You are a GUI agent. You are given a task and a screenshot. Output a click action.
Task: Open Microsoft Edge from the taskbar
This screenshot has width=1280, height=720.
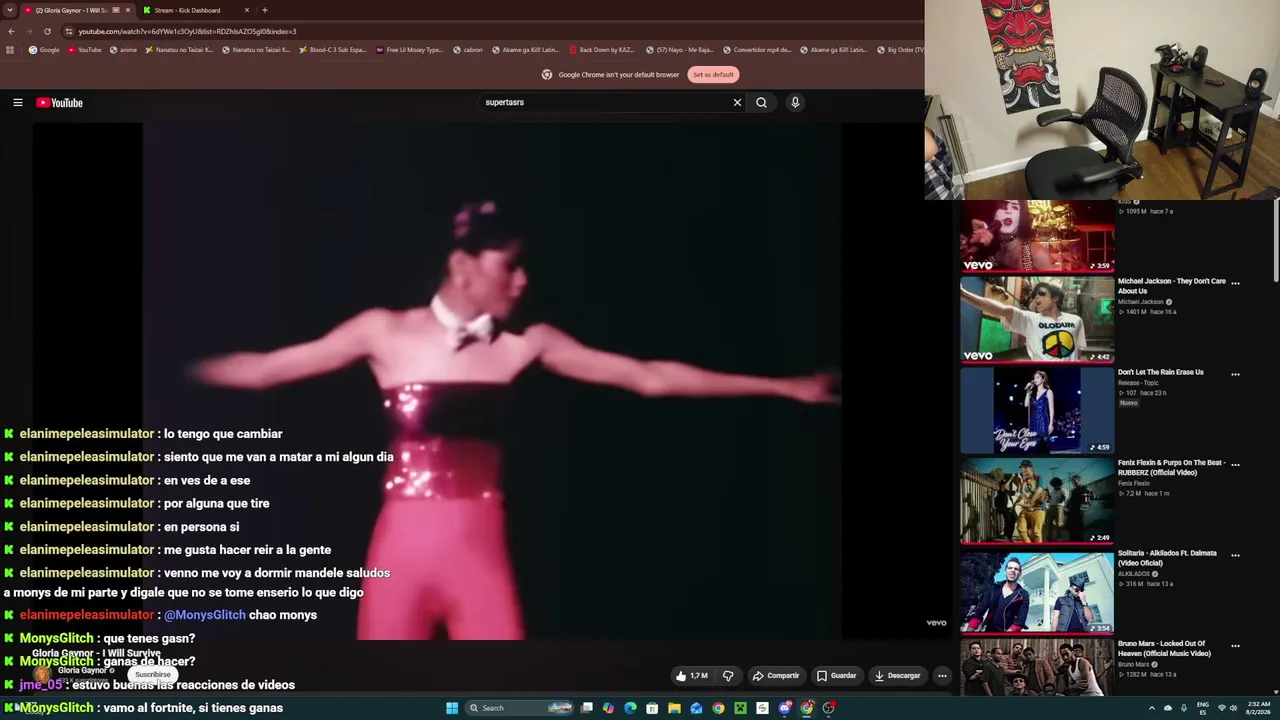(x=630, y=708)
